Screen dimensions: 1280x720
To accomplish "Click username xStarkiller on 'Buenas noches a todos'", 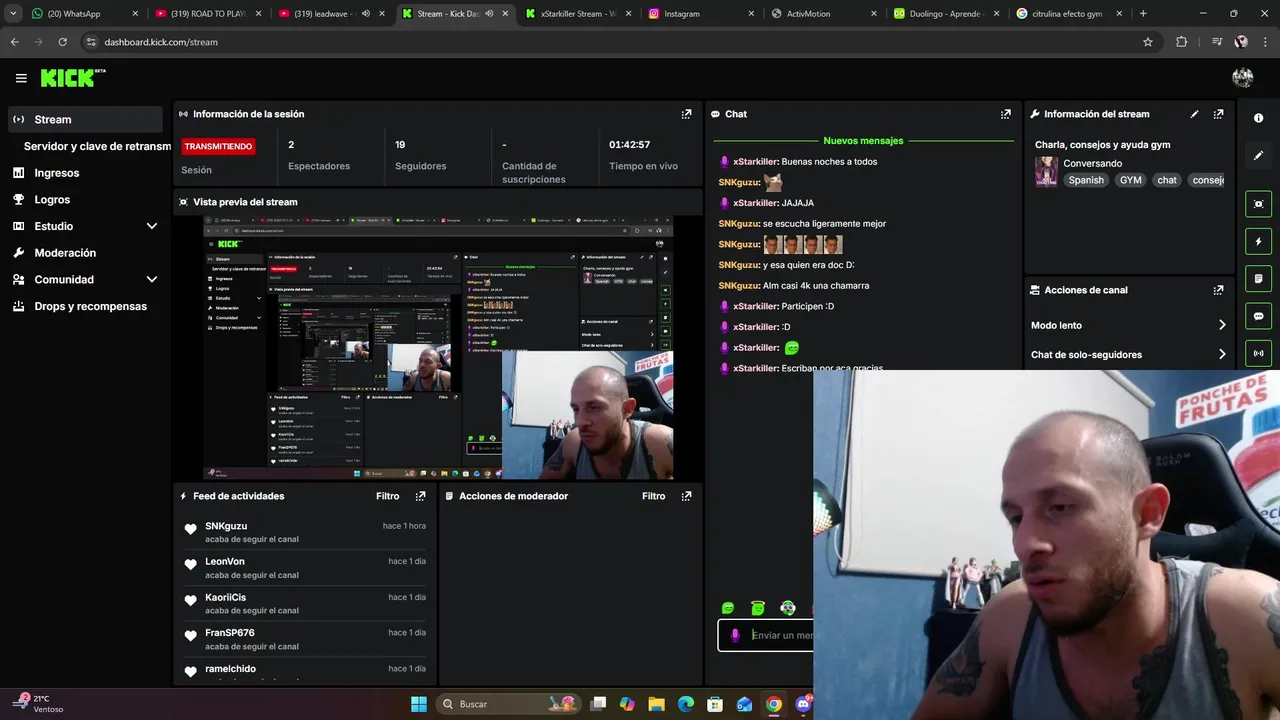I will (x=755, y=162).
